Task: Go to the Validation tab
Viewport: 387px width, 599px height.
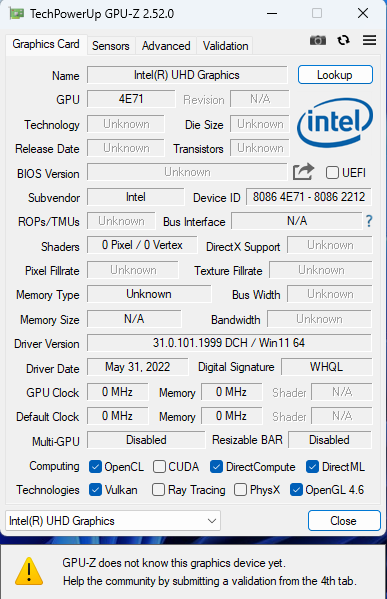Action: [225, 46]
